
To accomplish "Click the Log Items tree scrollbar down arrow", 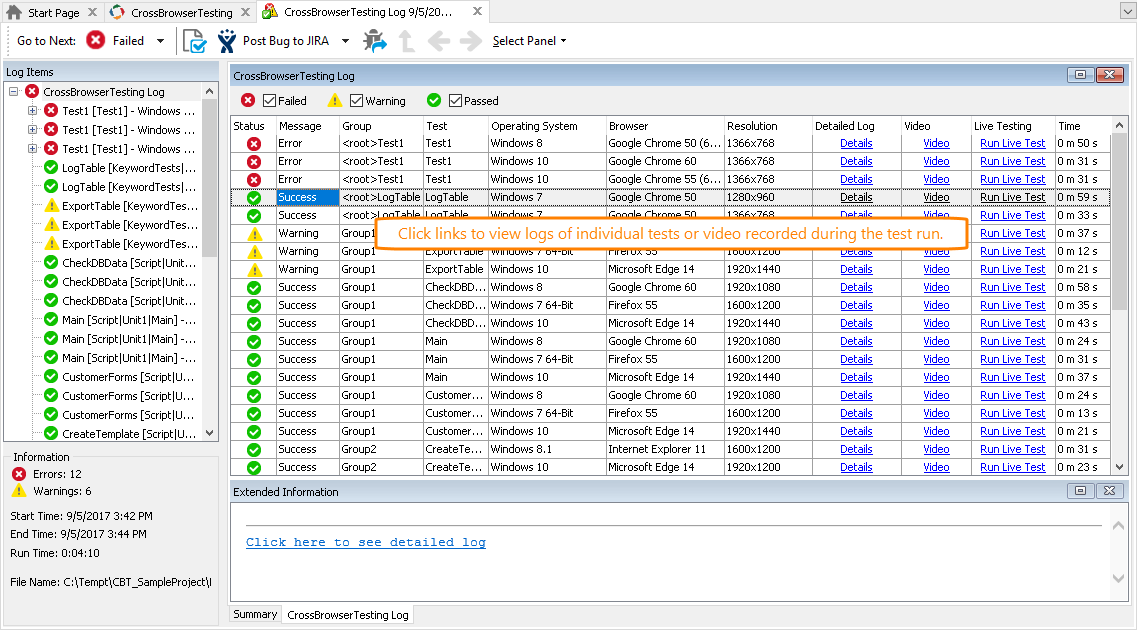I will (210, 433).
